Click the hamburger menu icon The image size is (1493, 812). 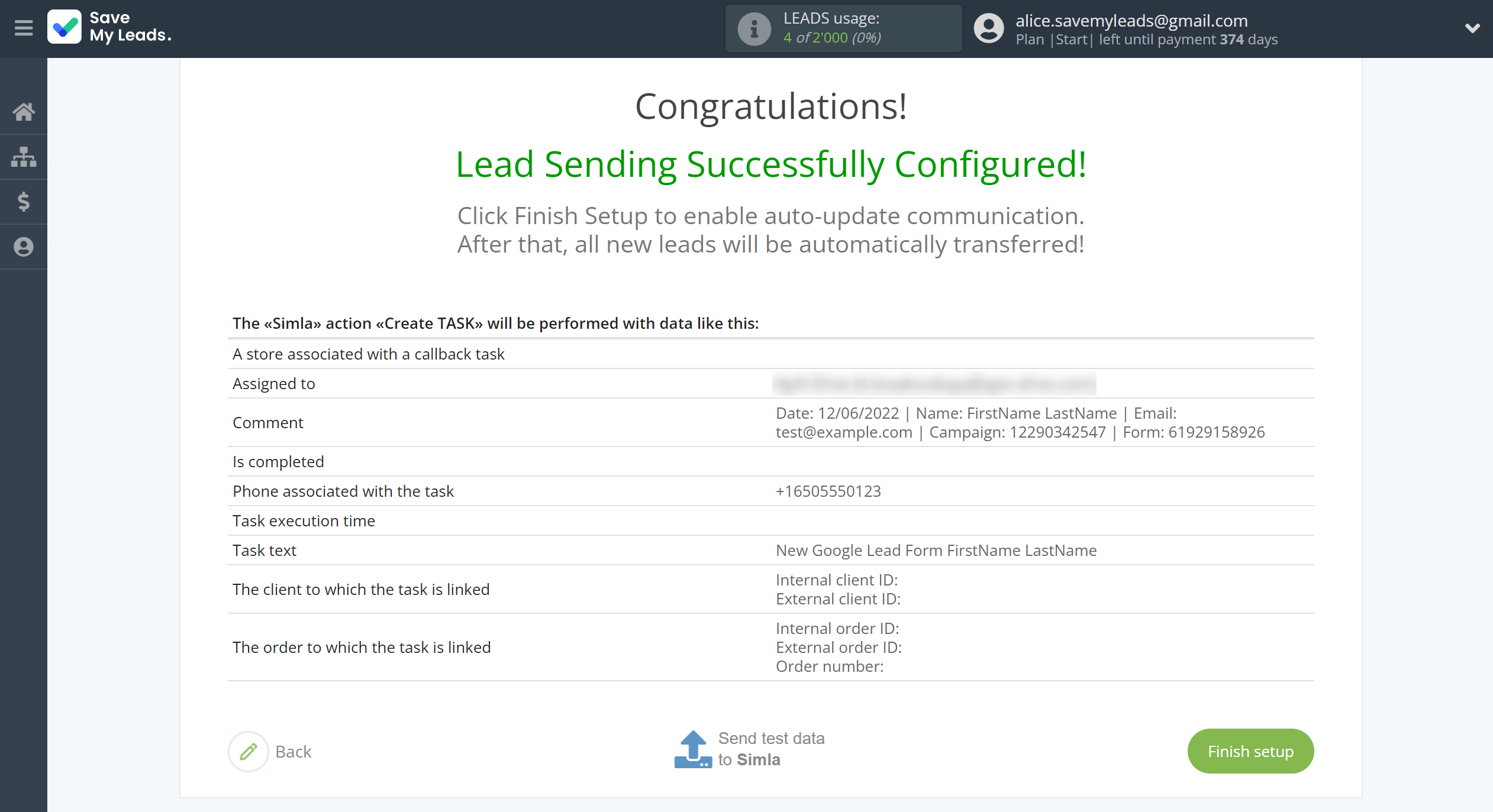24,28
